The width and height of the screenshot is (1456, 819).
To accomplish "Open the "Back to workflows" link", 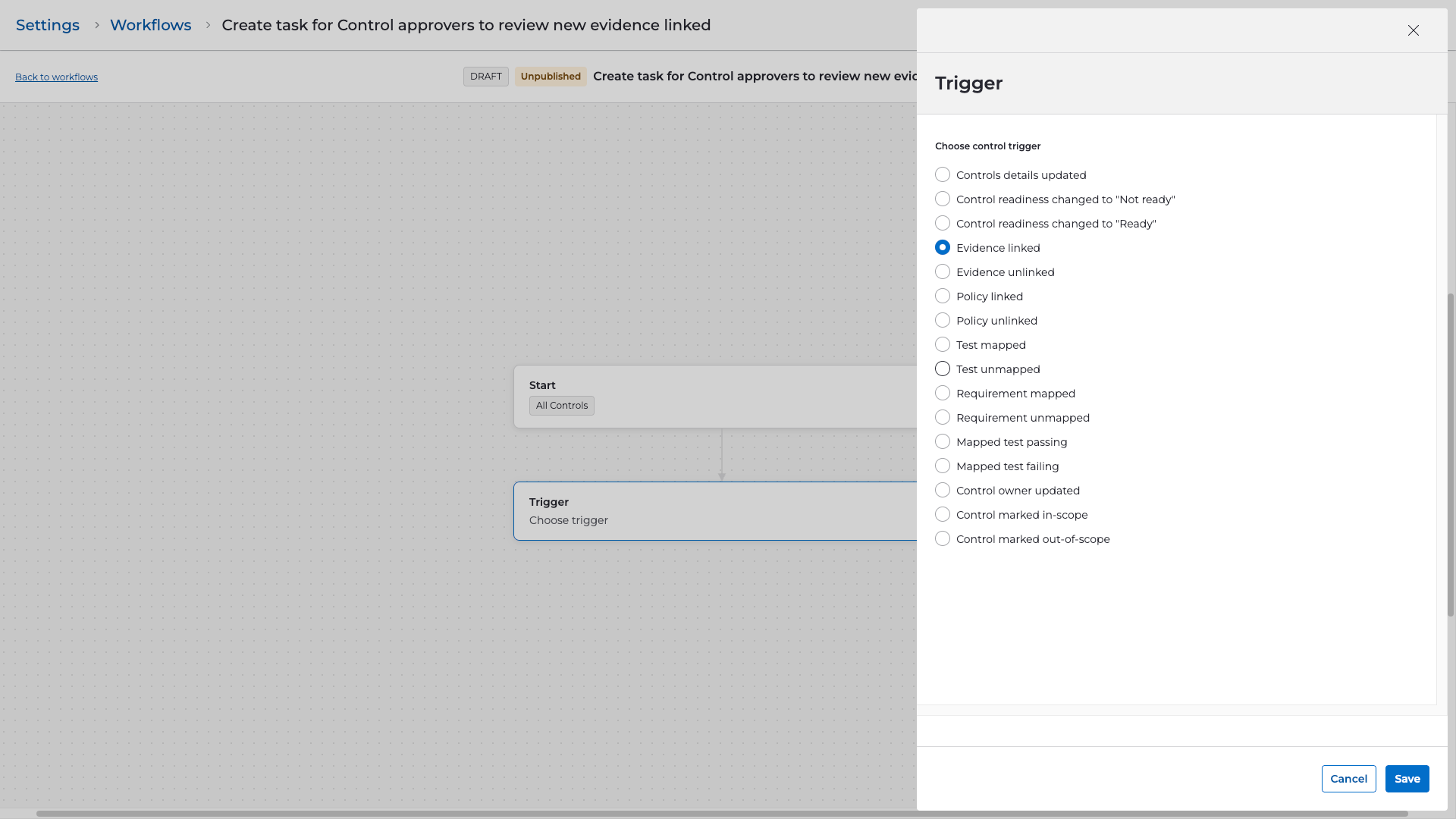I will (56, 77).
